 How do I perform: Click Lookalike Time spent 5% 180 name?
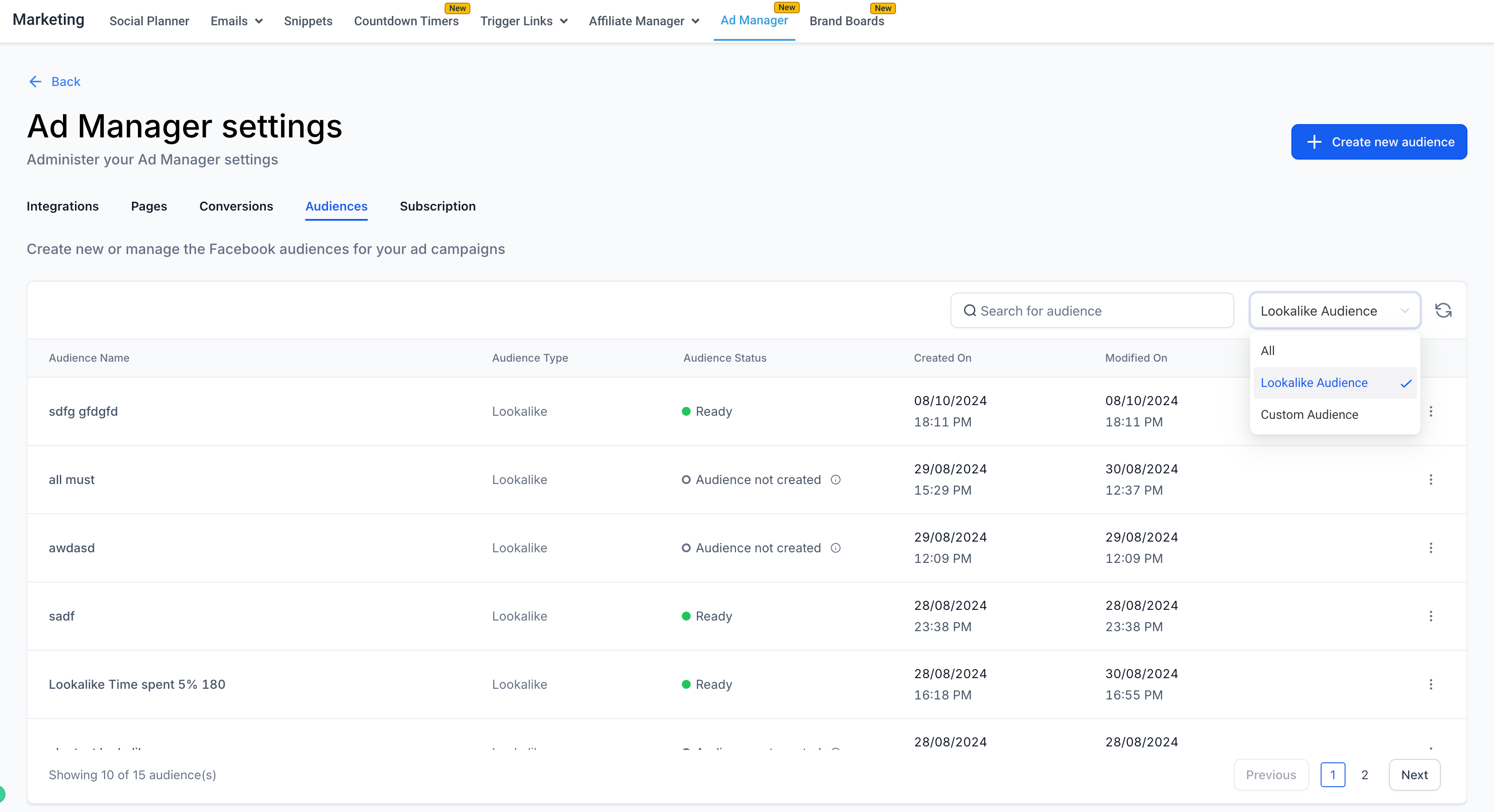coord(137,684)
